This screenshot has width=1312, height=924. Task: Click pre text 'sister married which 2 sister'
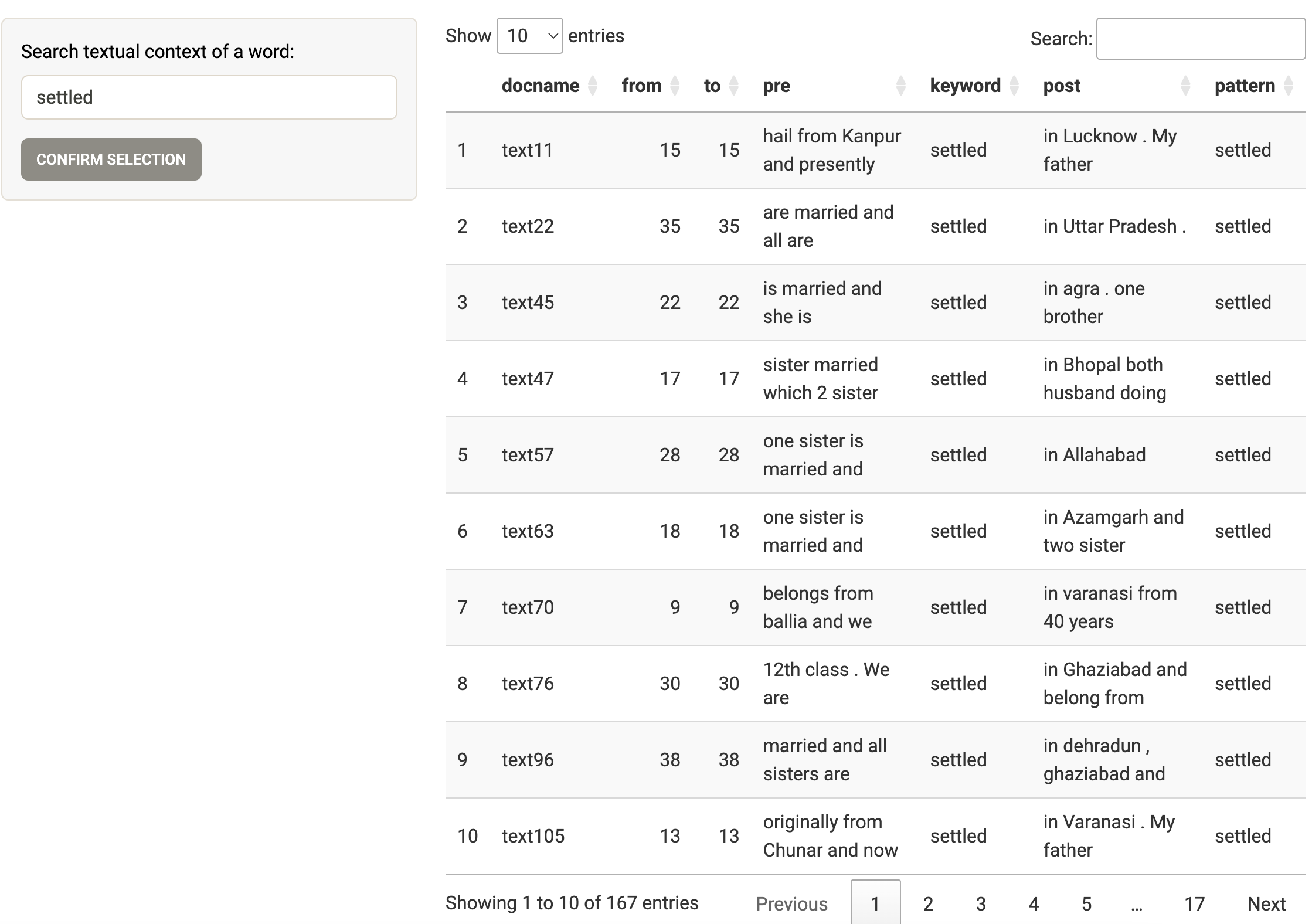tap(821, 379)
